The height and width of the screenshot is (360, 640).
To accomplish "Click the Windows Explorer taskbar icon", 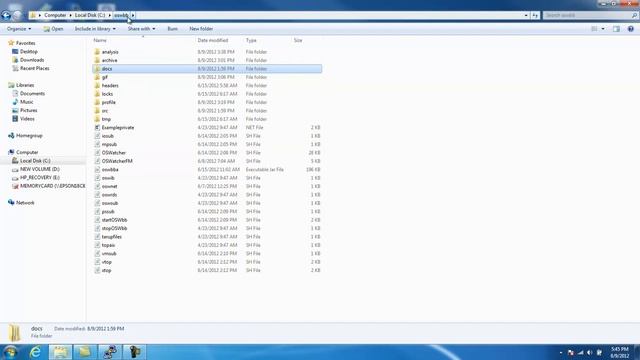I will [60, 352].
